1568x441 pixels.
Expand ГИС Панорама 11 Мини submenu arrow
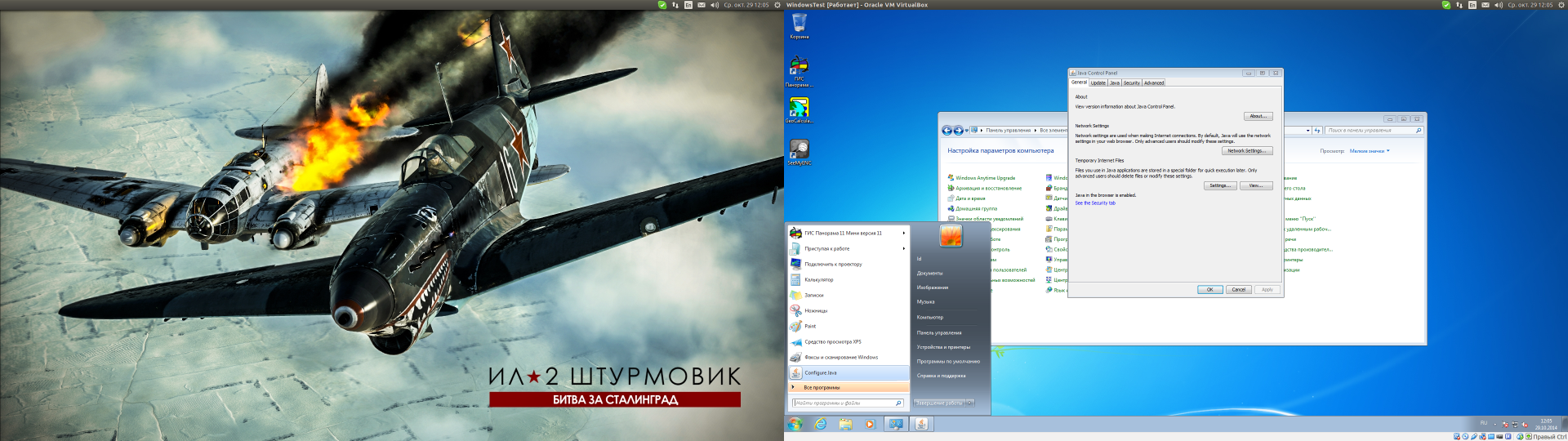click(903, 233)
